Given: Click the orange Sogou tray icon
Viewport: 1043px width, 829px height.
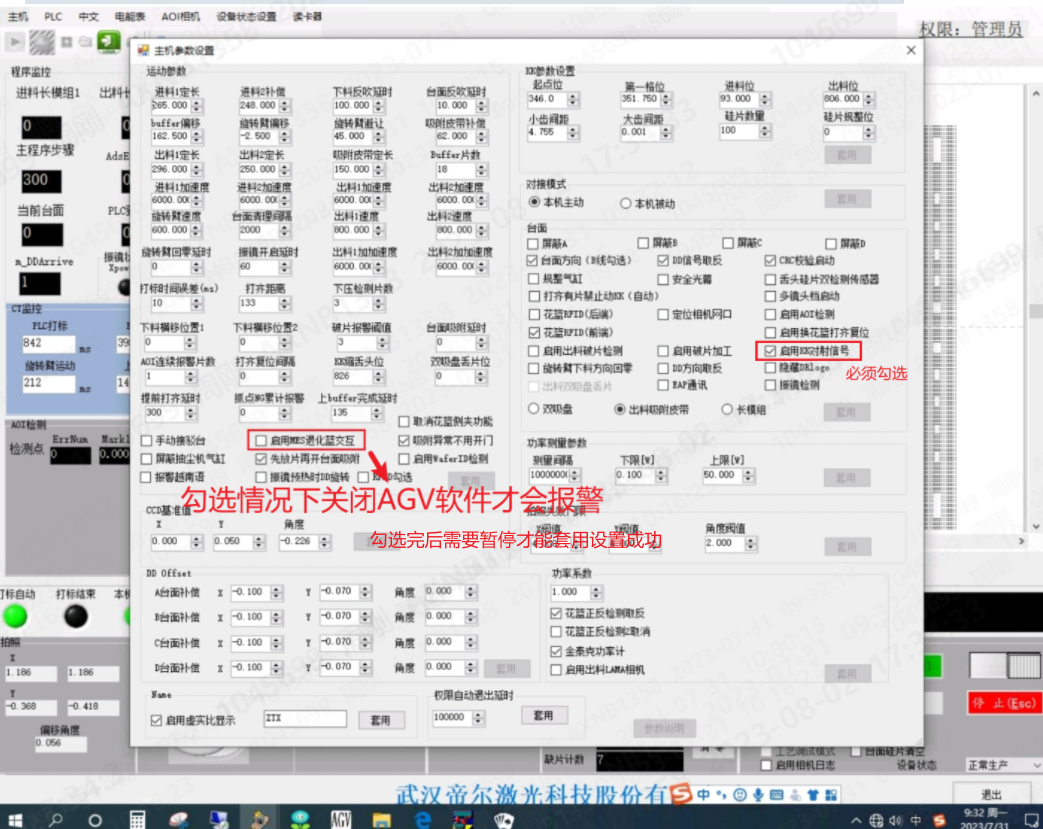Looking at the screenshot, I should (939, 820).
